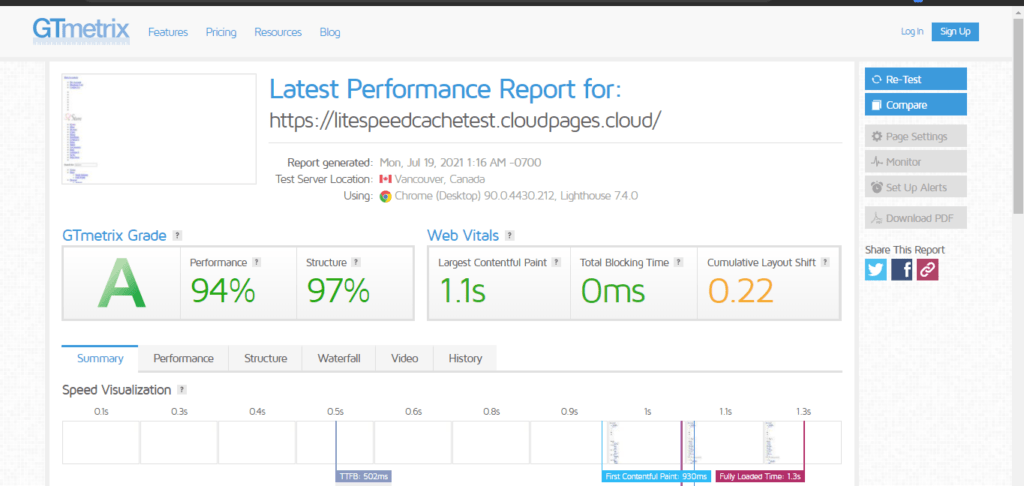Click Vancouver, Canada server location text
This screenshot has width=1024, height=486.
(440, 179)
